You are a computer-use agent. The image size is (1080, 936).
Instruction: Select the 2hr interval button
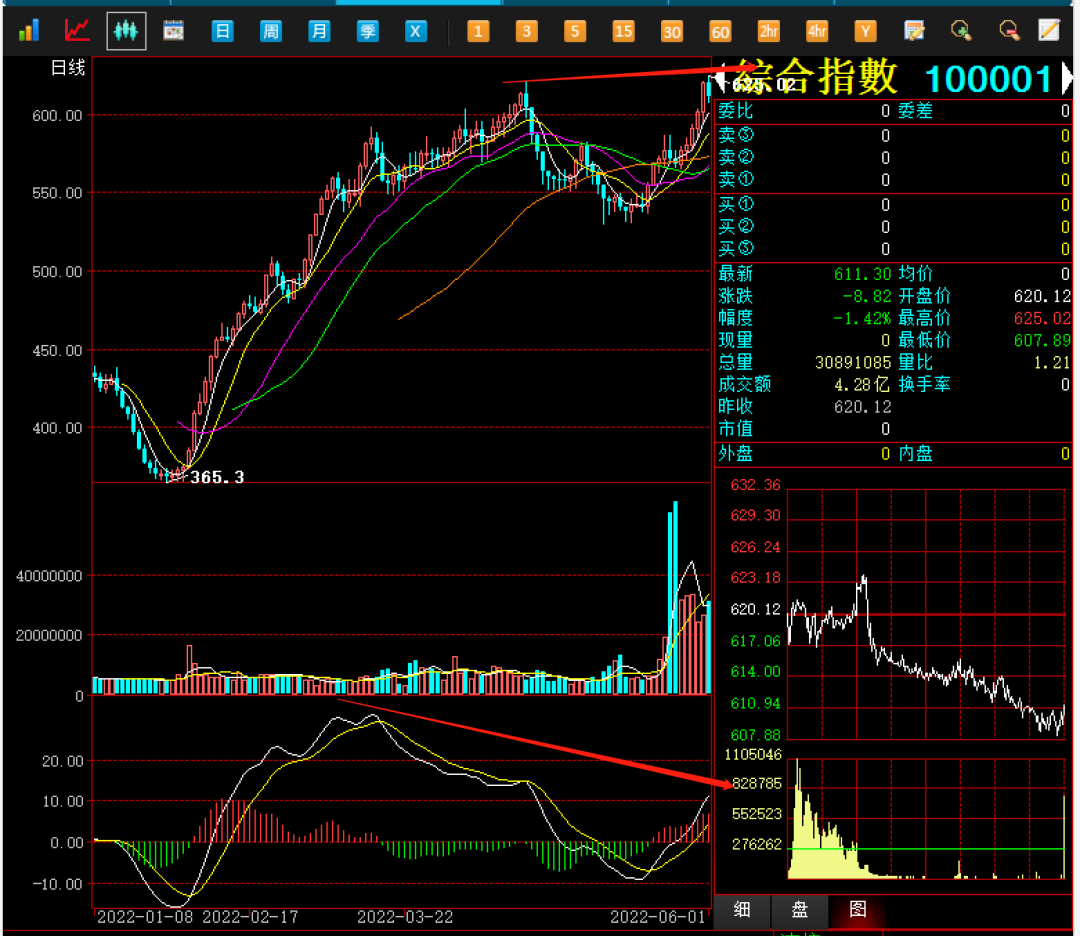769,31
